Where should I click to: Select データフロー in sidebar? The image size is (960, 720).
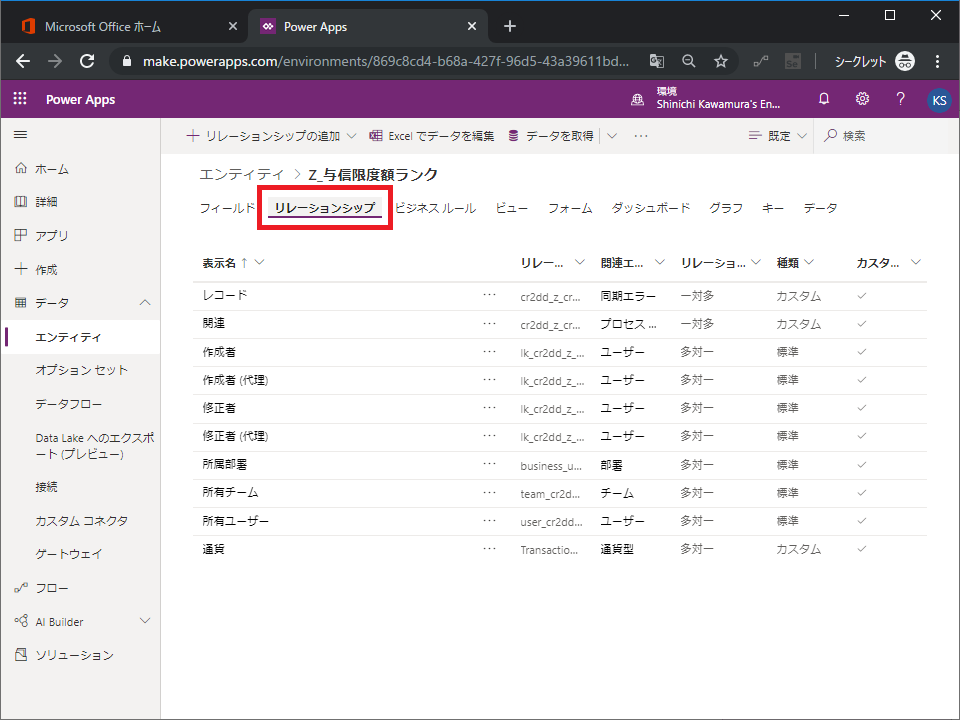click(x=69, y=404)
